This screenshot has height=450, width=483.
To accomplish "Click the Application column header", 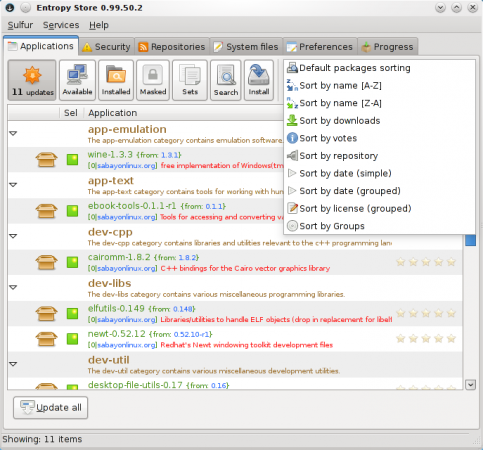I will 113,113.
